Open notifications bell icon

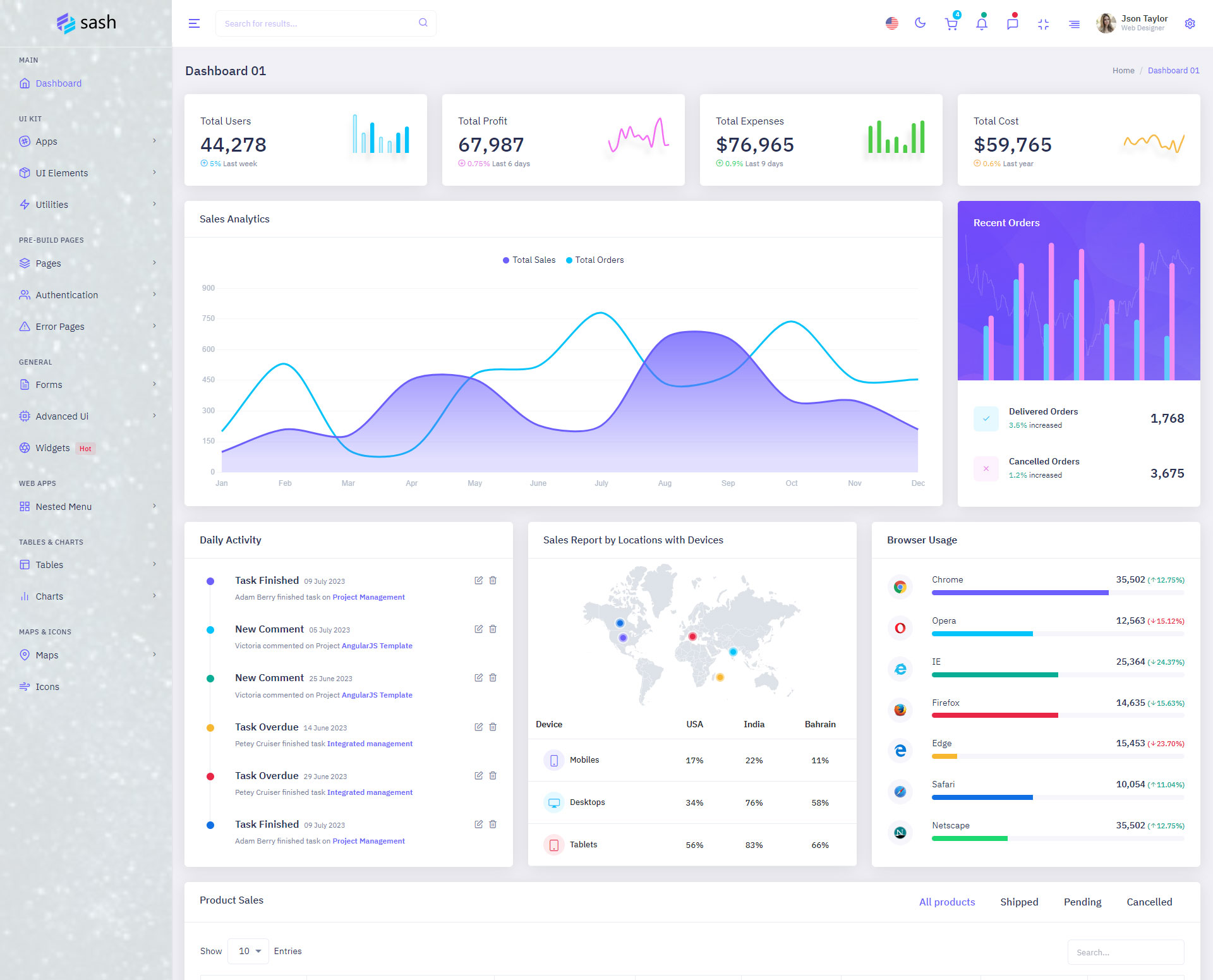coord(981,24)
